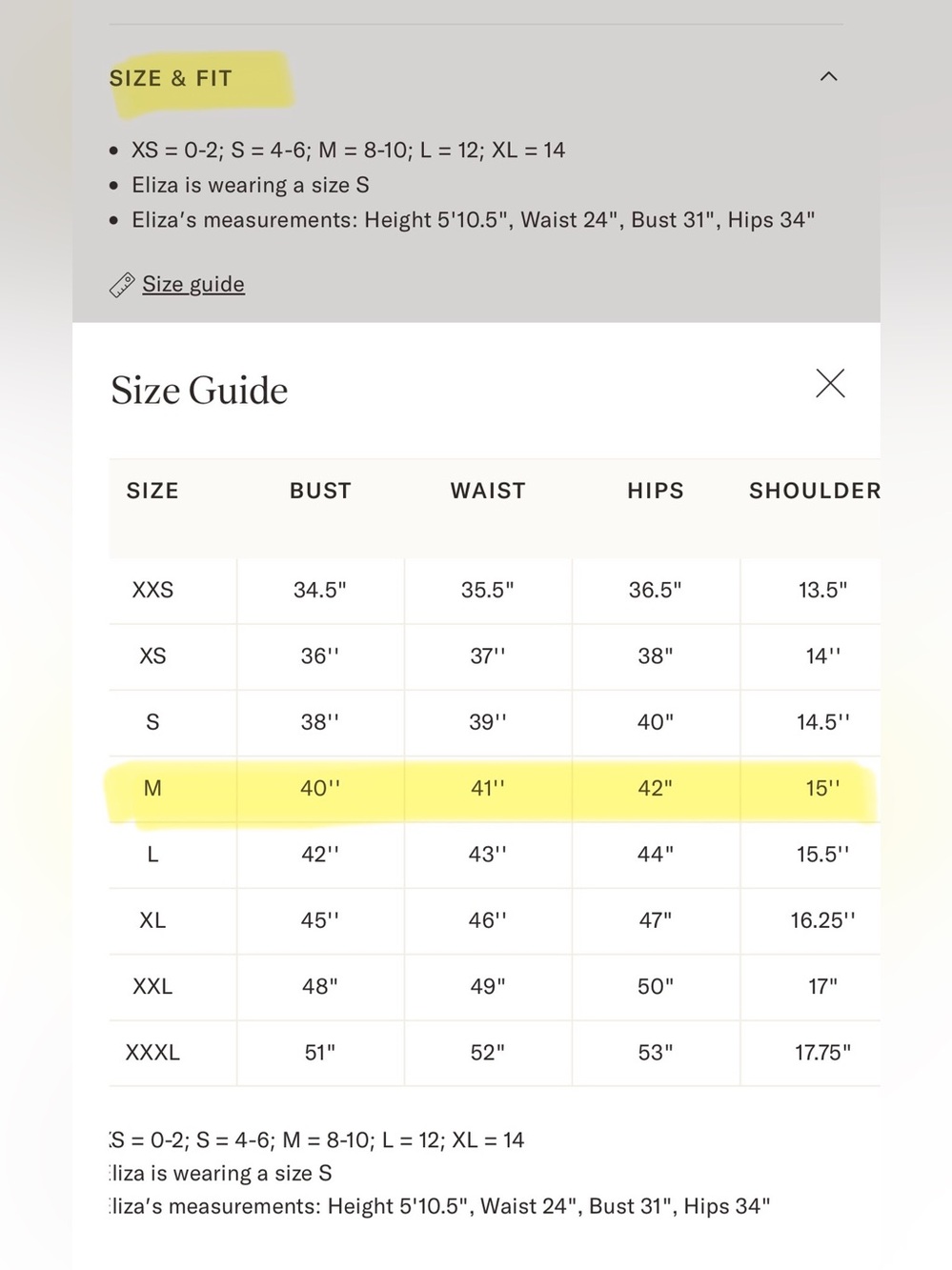
Task: Select the XL shoulder value 16.25''
Action: pos(822,920)
